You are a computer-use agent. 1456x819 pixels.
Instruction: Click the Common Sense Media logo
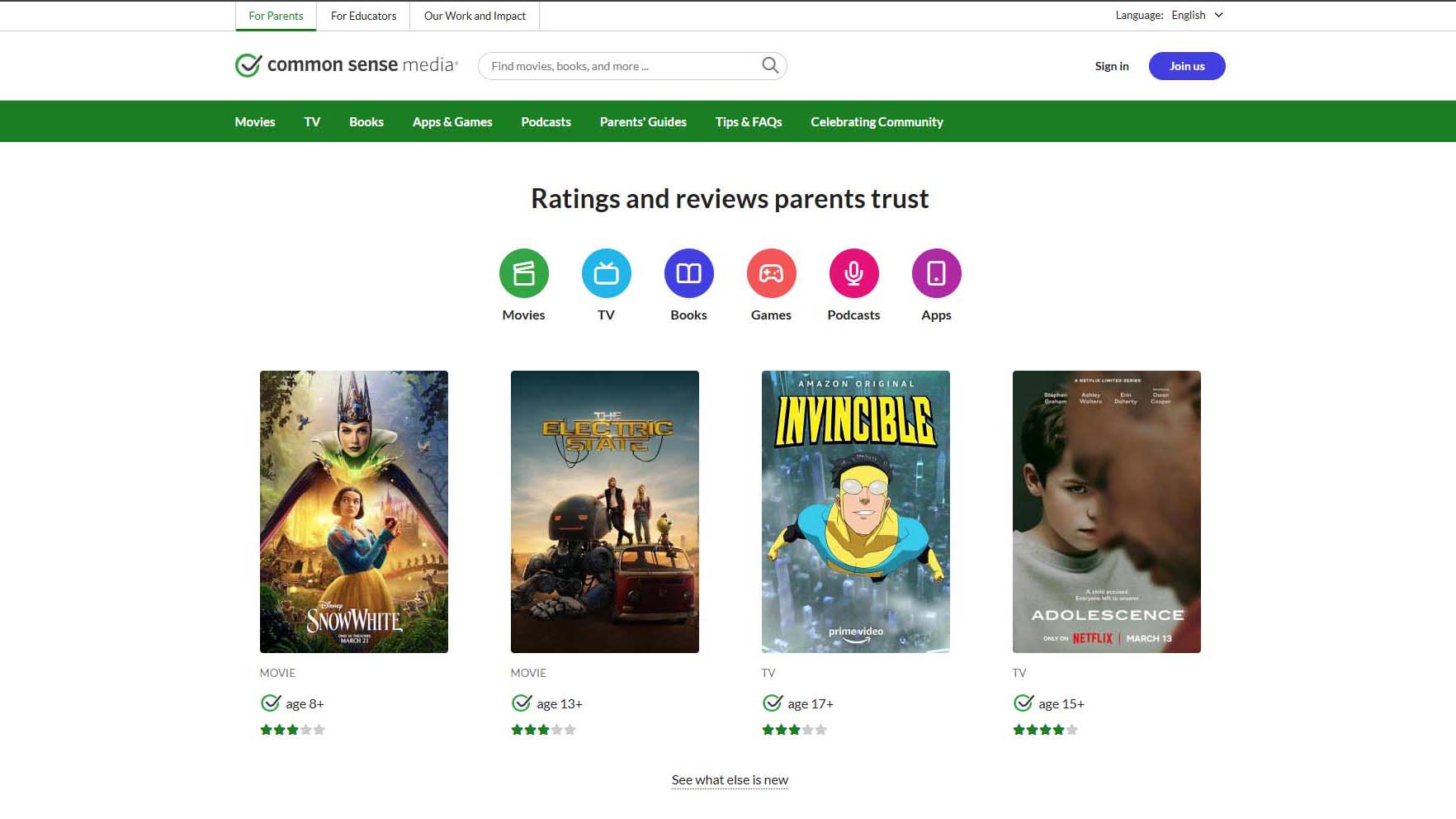(x=346, y=65)
